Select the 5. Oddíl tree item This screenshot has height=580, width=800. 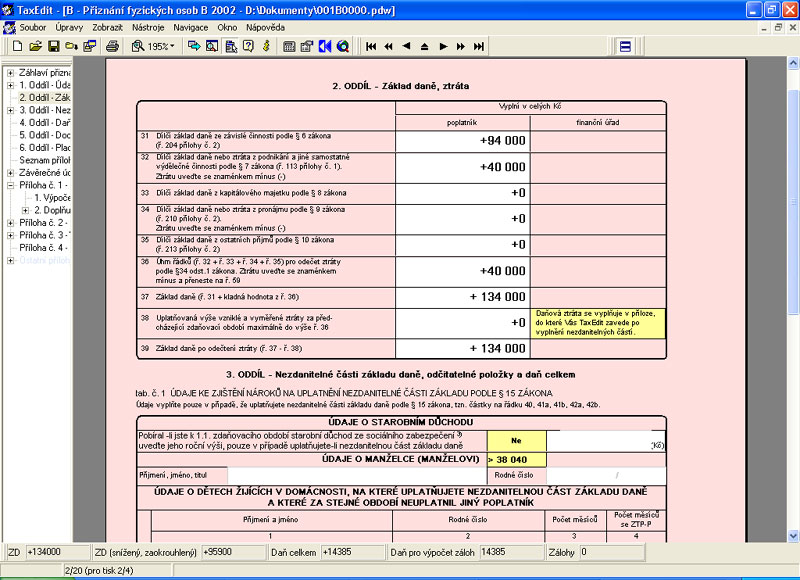pos(45,135)
